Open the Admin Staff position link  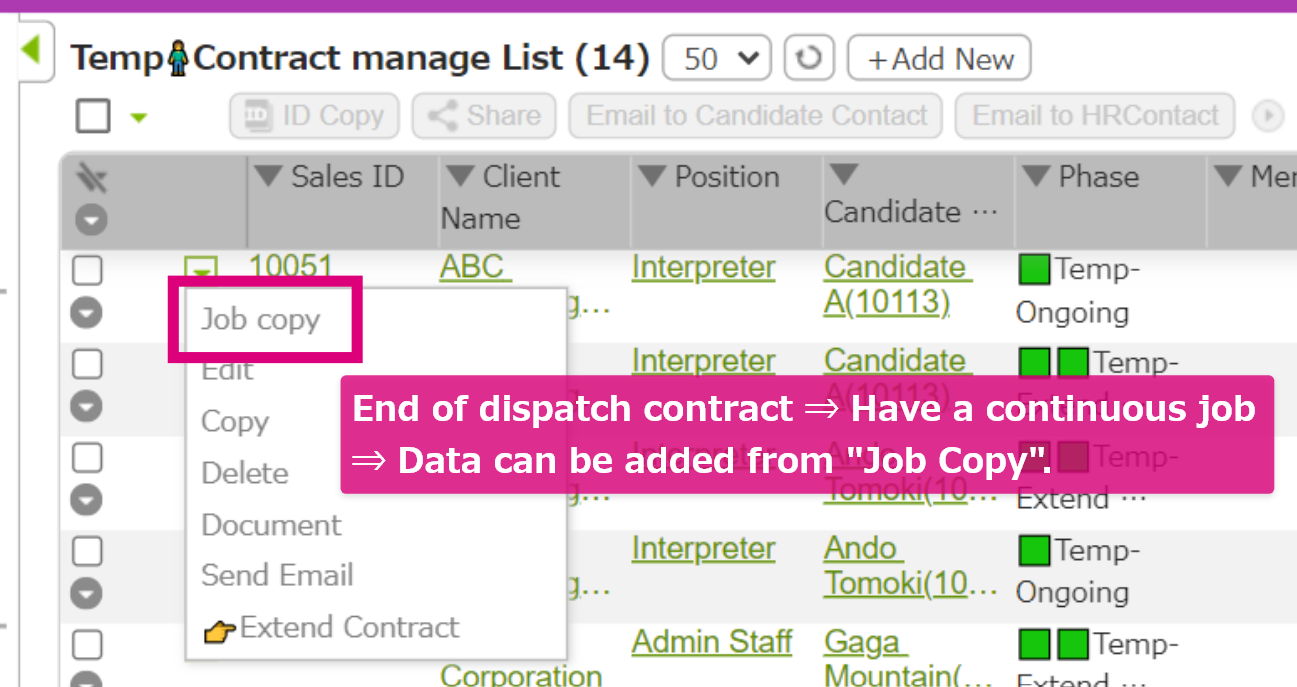[712, 642]
